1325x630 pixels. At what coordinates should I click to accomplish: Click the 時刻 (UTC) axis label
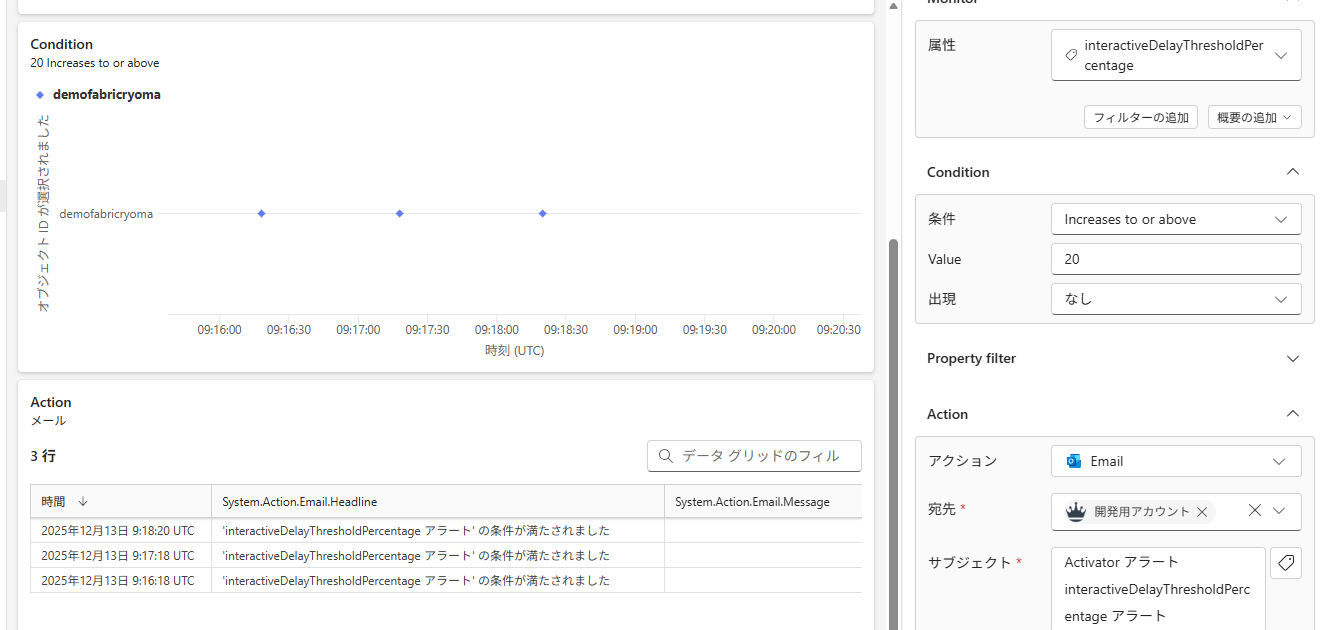514,351
